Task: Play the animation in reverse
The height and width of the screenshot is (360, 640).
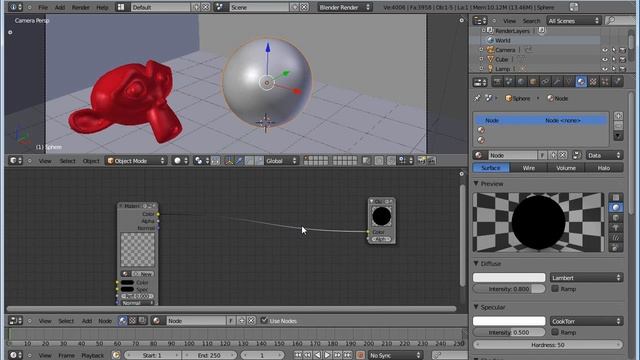Action: click(318, 355)
